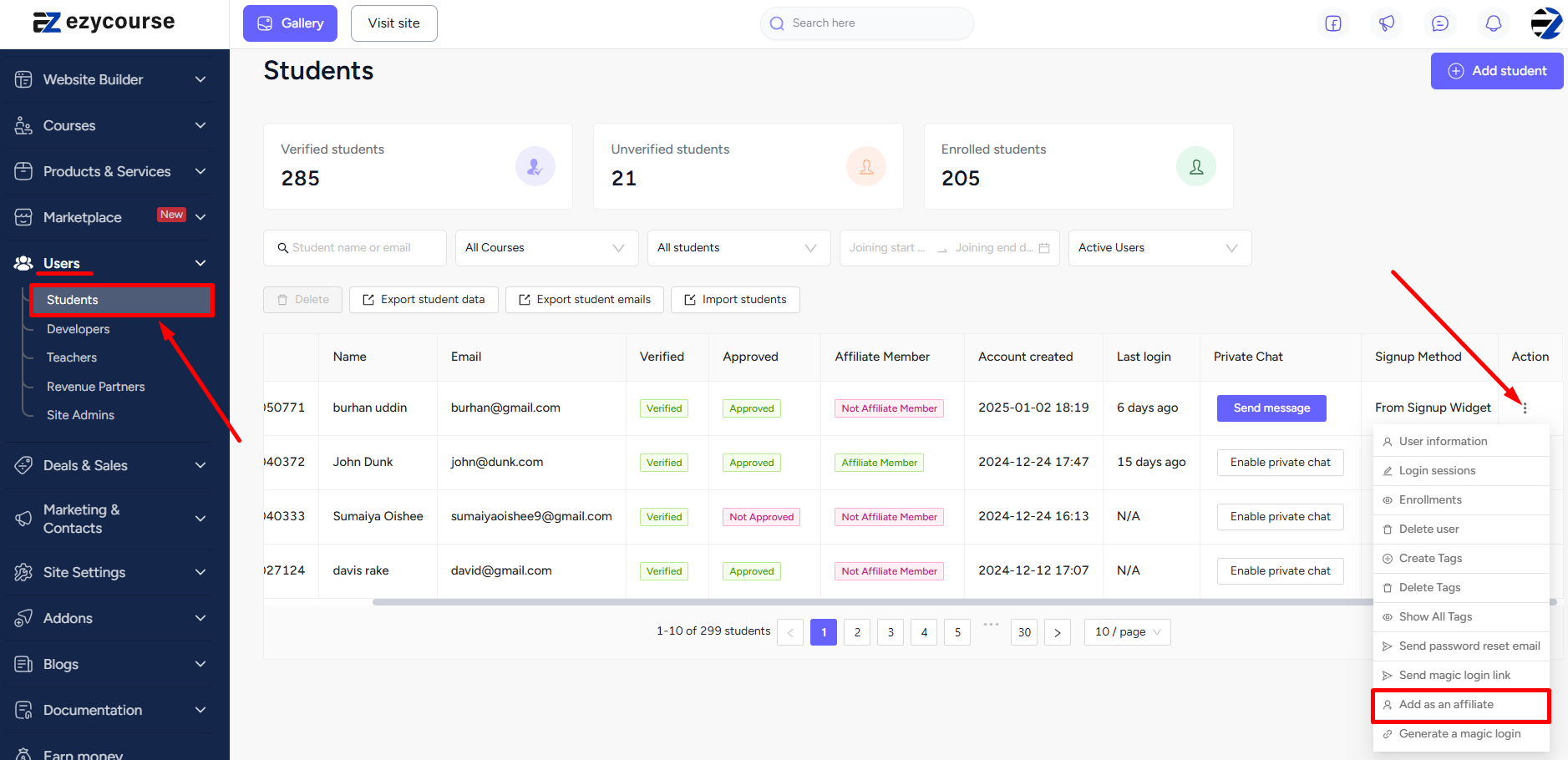The height and width of the screenshot is (760, 1568).
Task: Expand the Website Builder menu chevron
Action: [200, 79]
